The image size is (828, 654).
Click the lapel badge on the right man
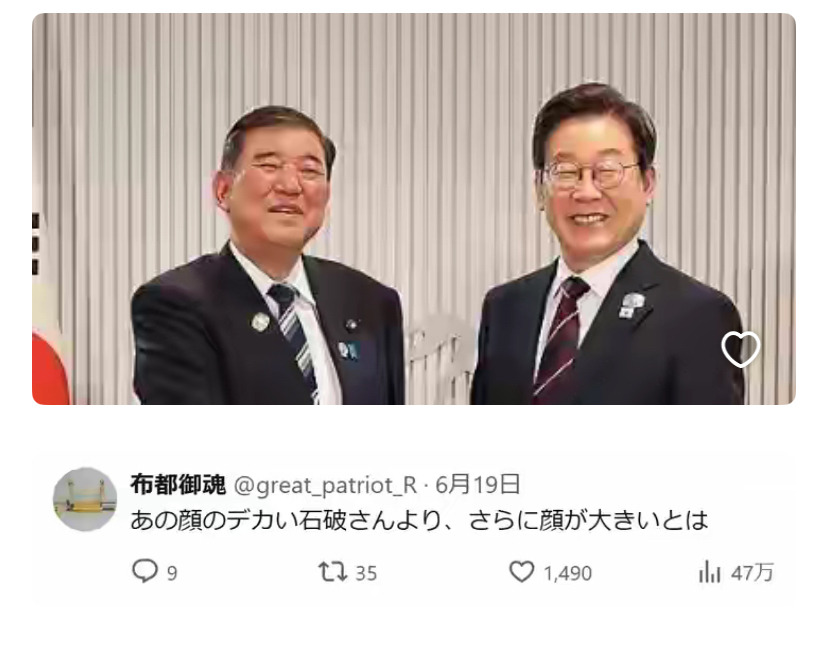pyautogui.click(x=632, y=306)
